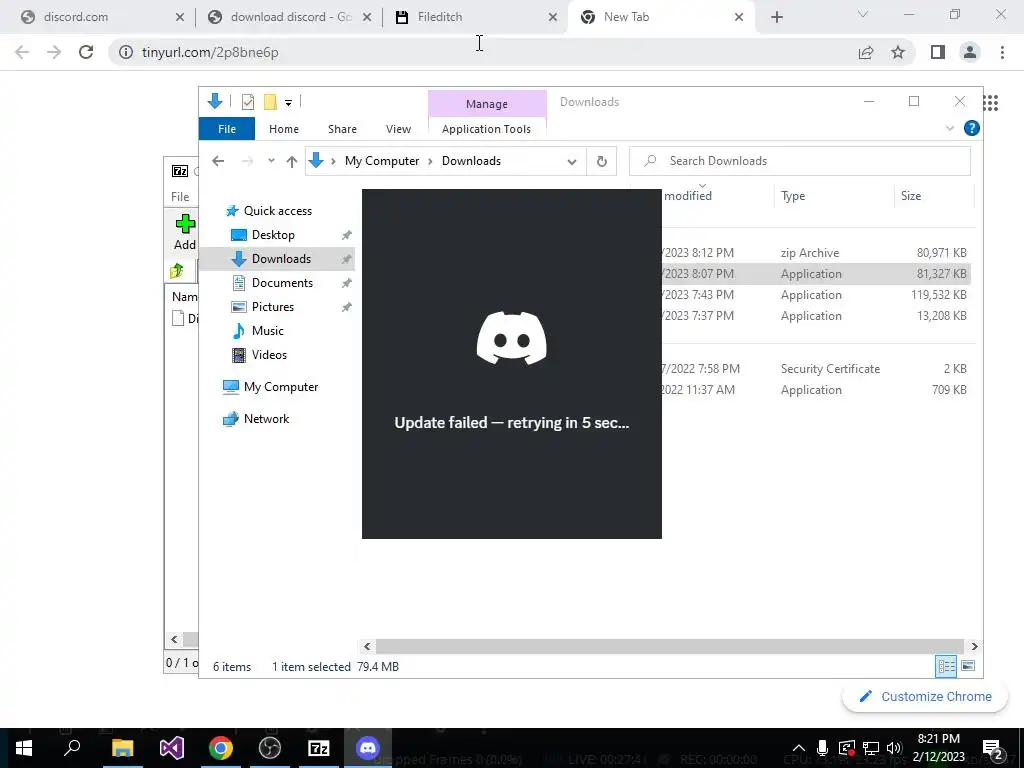The width and height of the screenshot is (1024, 768).
Task: Open Visual Studio from the taskbar
Action: pyautogui.click(x=172, y=748)
